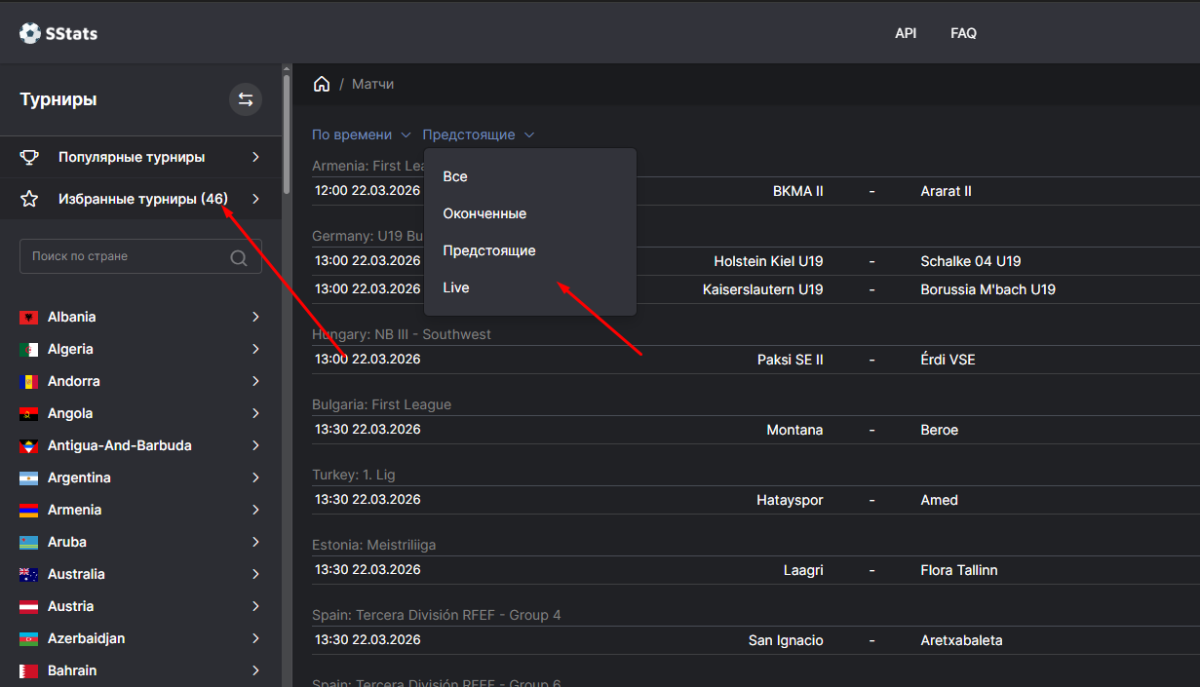Click the "Поиск по стране" search field
Viewport: 1200px width, 687px height.
coord(125,257)
